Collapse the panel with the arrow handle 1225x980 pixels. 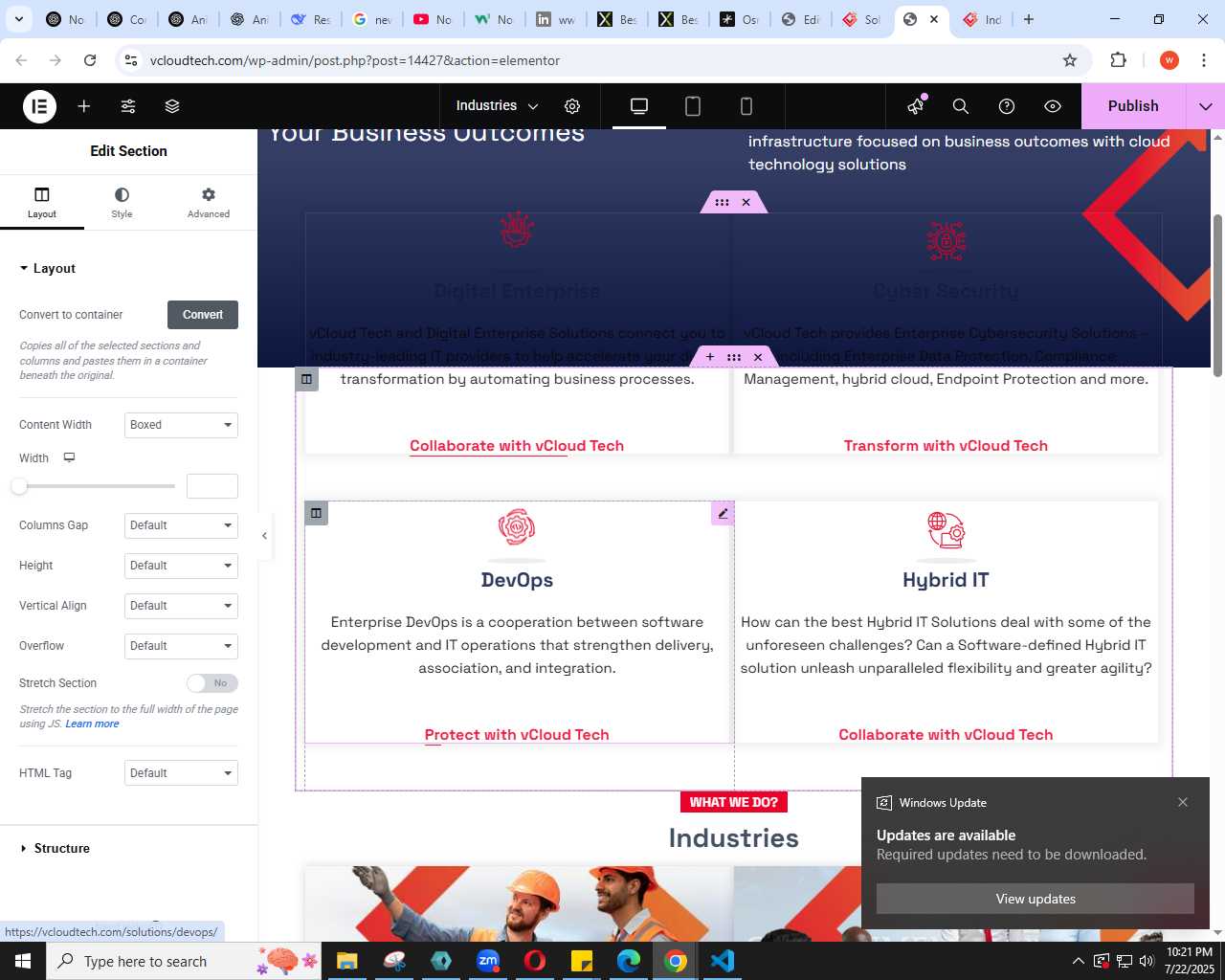pos(265,536)
